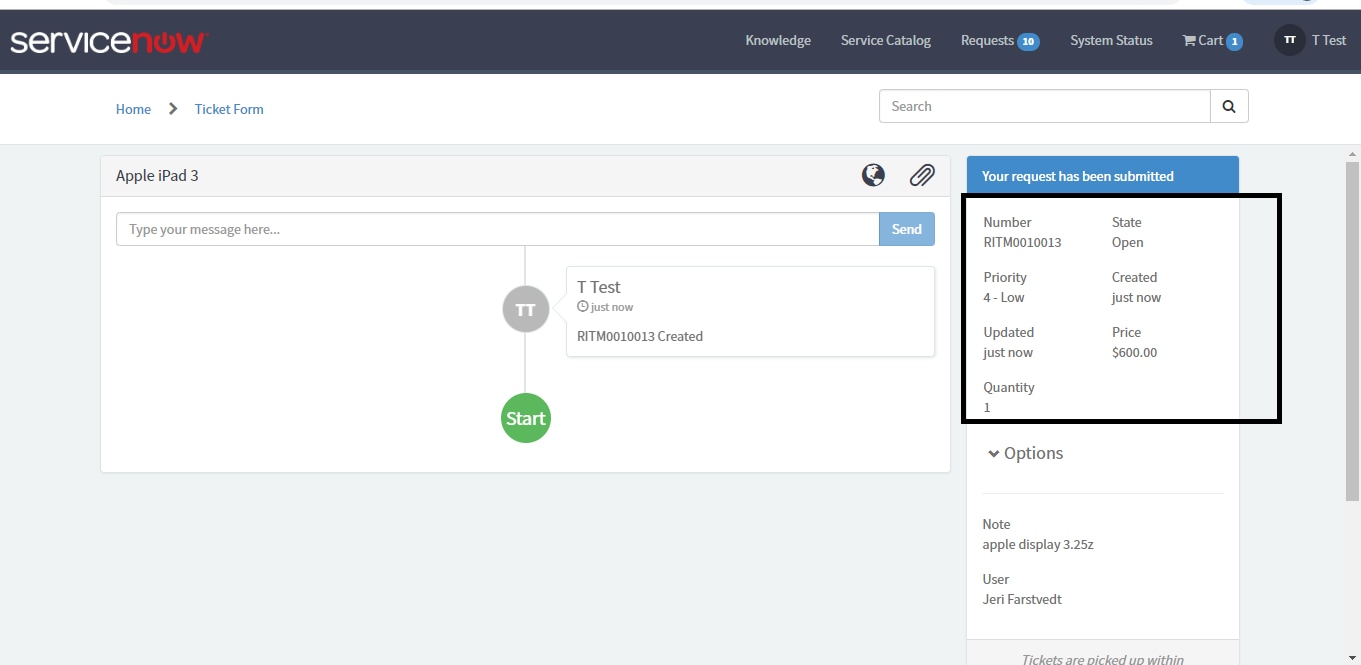Image resolution: width=1361 pixels, height=665 pixels.
Task: Open the System Status page
Action: pyautogui.click(x=1111, y=41)
